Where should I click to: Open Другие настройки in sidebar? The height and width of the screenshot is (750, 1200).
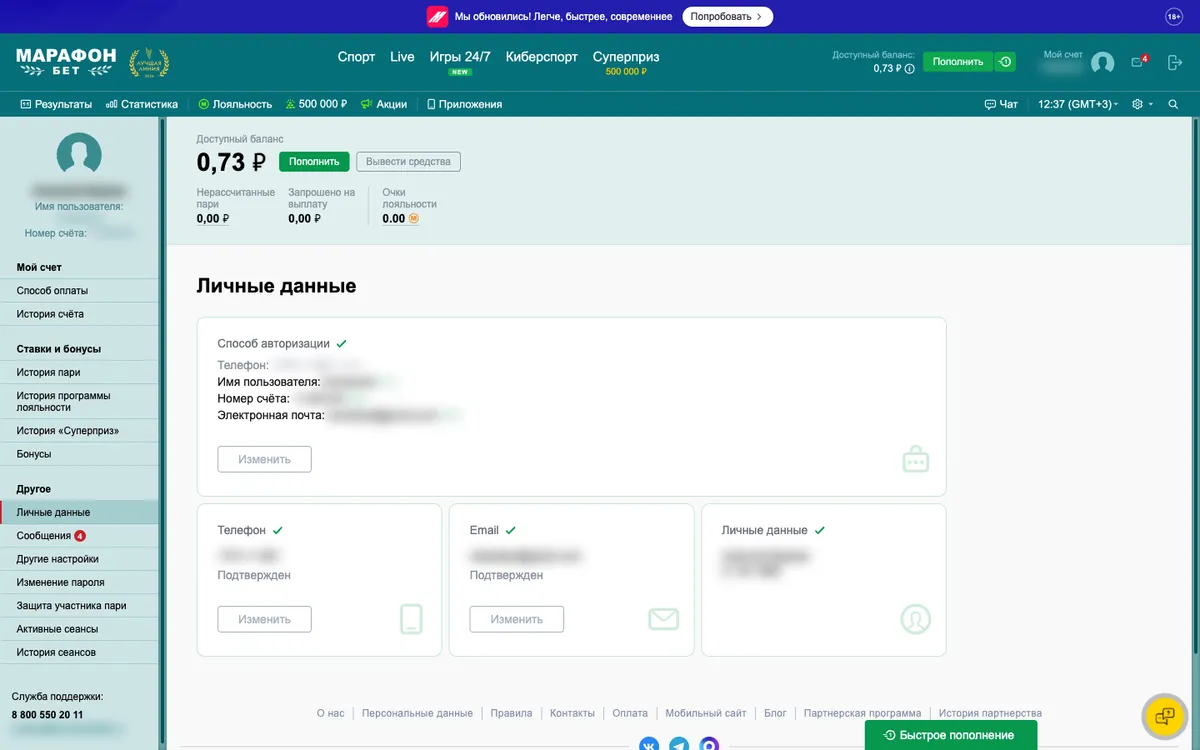(79, 559)
